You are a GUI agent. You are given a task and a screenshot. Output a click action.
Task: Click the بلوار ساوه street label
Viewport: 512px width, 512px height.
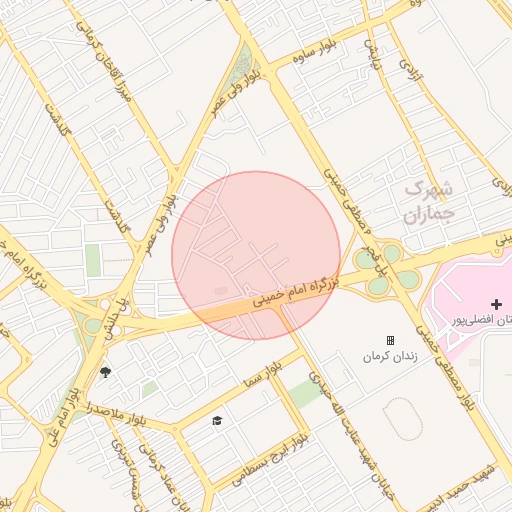(315, 52)
